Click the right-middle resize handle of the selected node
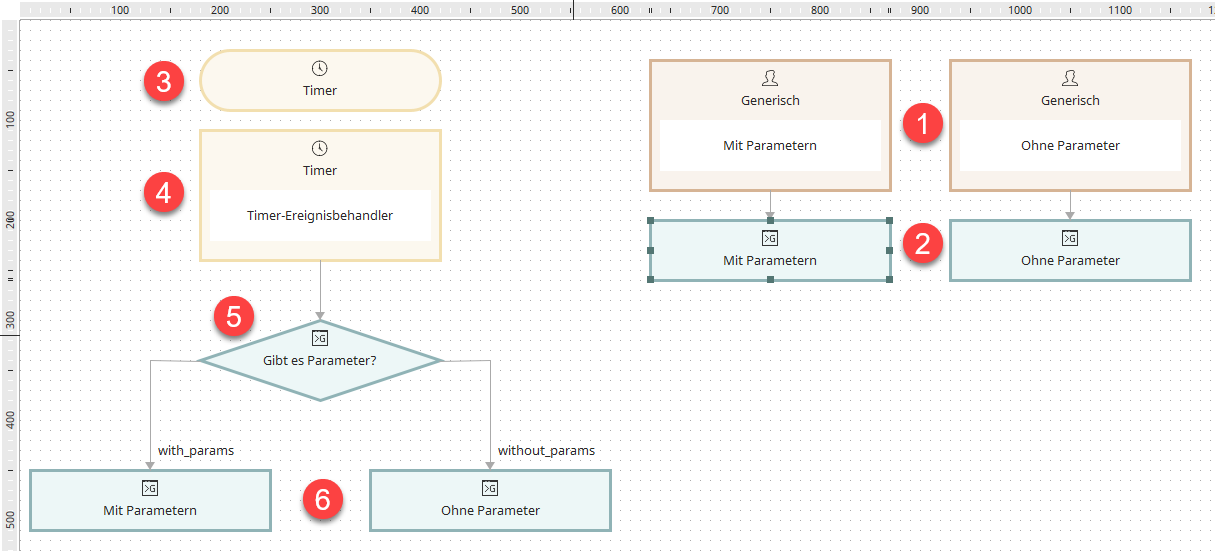This screenshot has height=551, width=1215. point(890,250)
